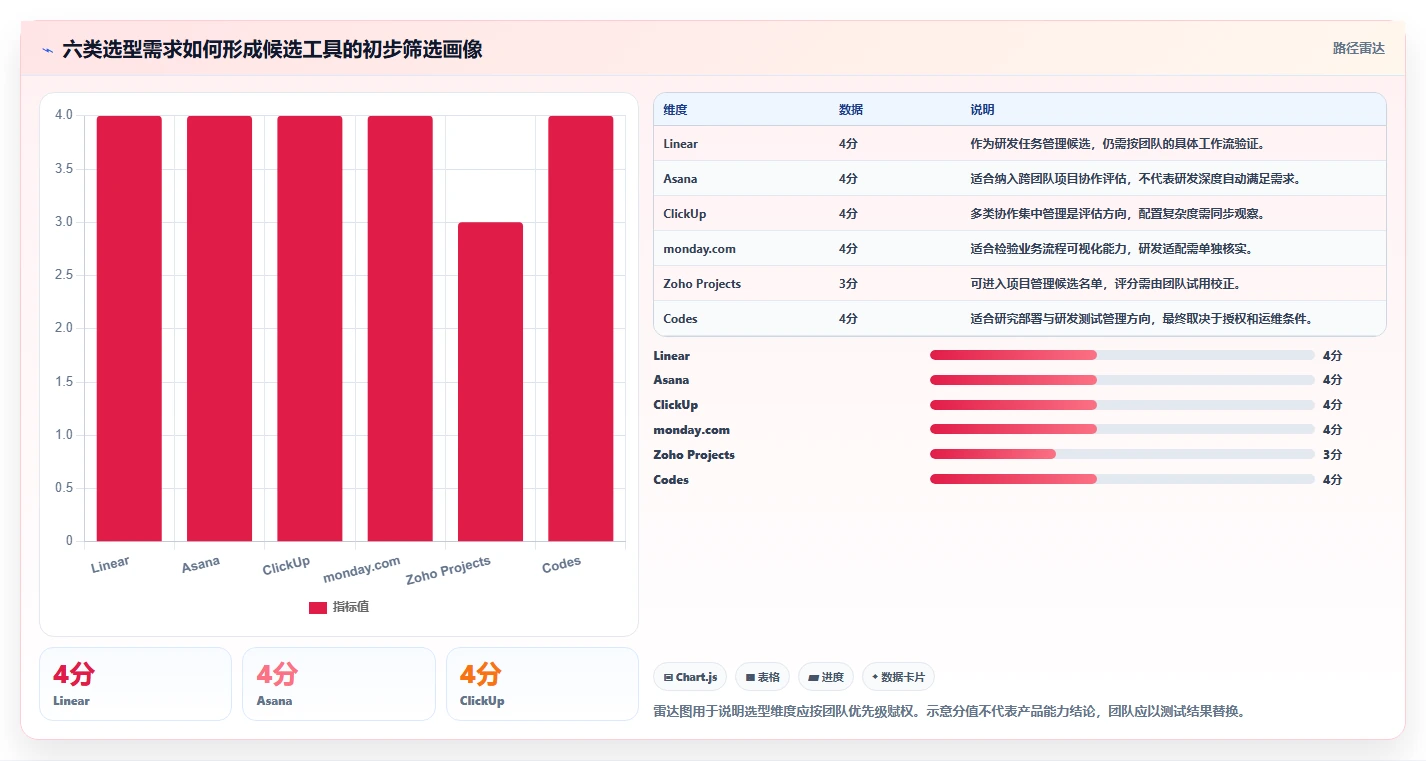1426x761 pixels.
Task: Click the description 适合检验业务流程可视化能力 in monday.com row
Action: (1112, 249)
